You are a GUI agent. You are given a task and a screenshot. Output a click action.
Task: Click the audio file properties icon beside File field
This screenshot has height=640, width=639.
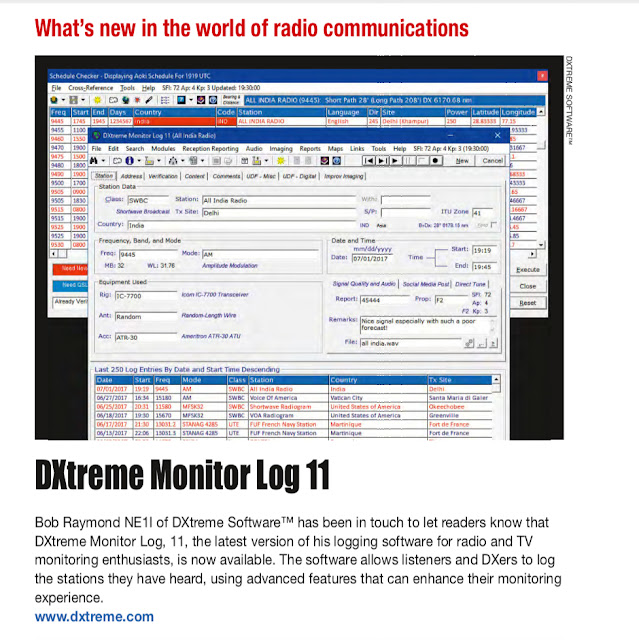click(469, 343)
